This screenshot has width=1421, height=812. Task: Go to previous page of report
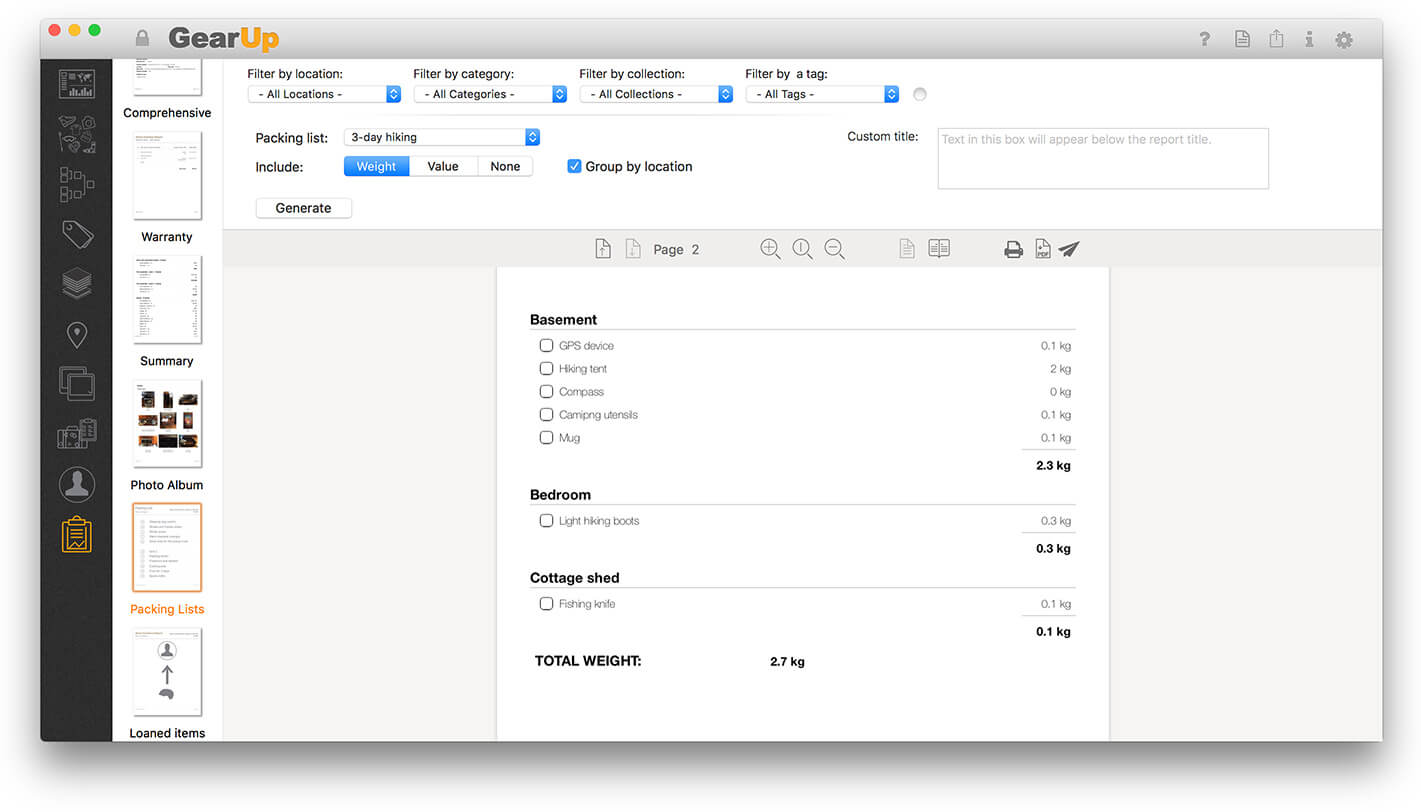point(602,250)
